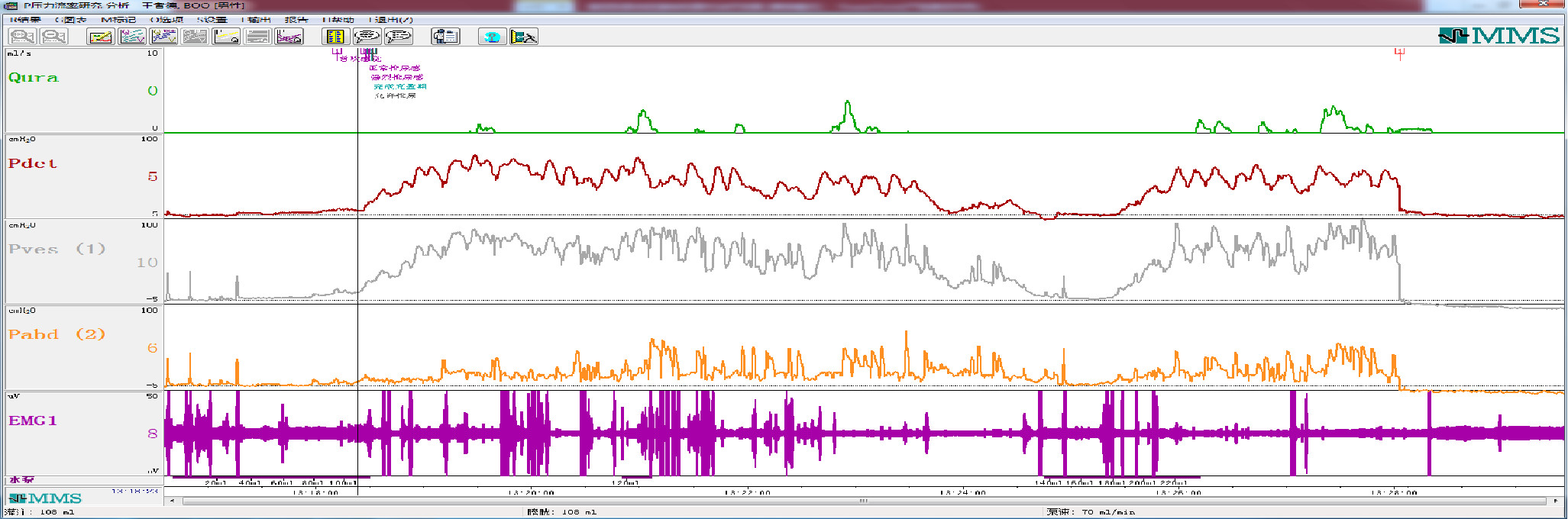Viewport: 1568px width, 519px height.
Task: Open the M标记 menu
Action: 118,20
